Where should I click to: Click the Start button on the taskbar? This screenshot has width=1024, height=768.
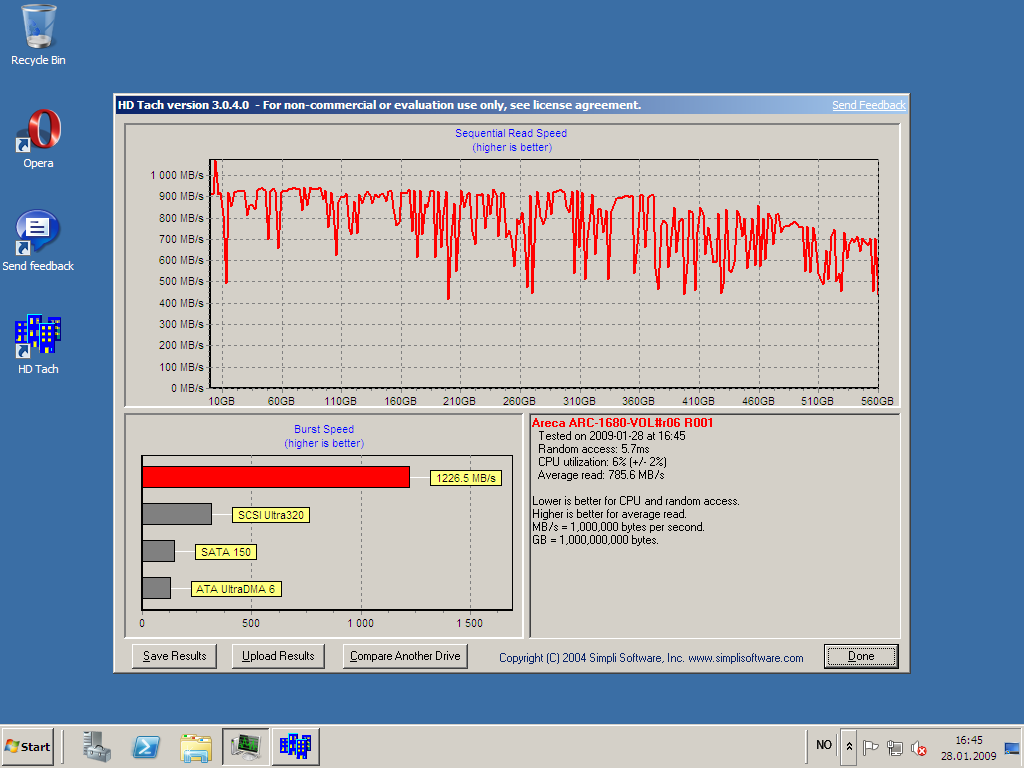click(27, 746)
